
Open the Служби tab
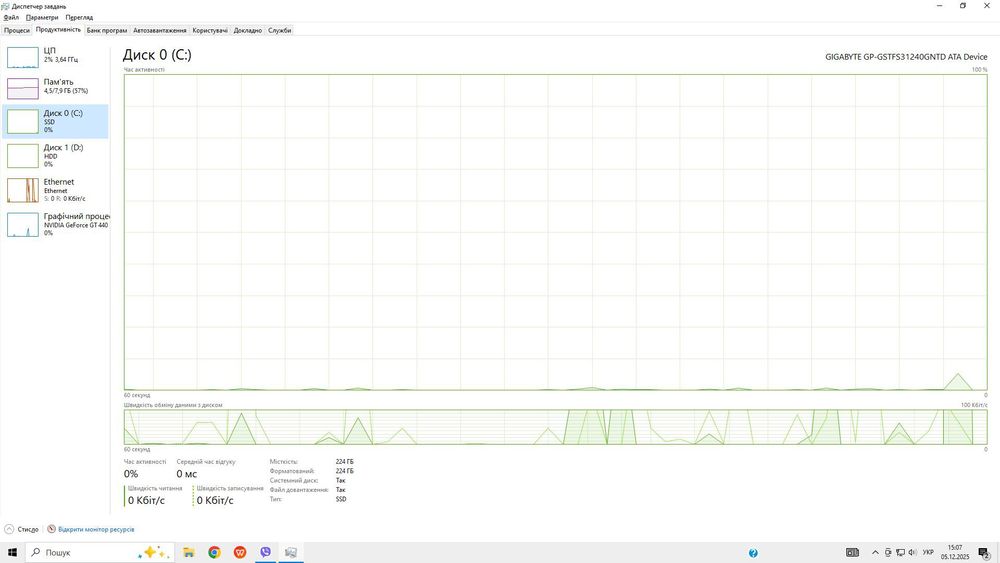point(279,30)
